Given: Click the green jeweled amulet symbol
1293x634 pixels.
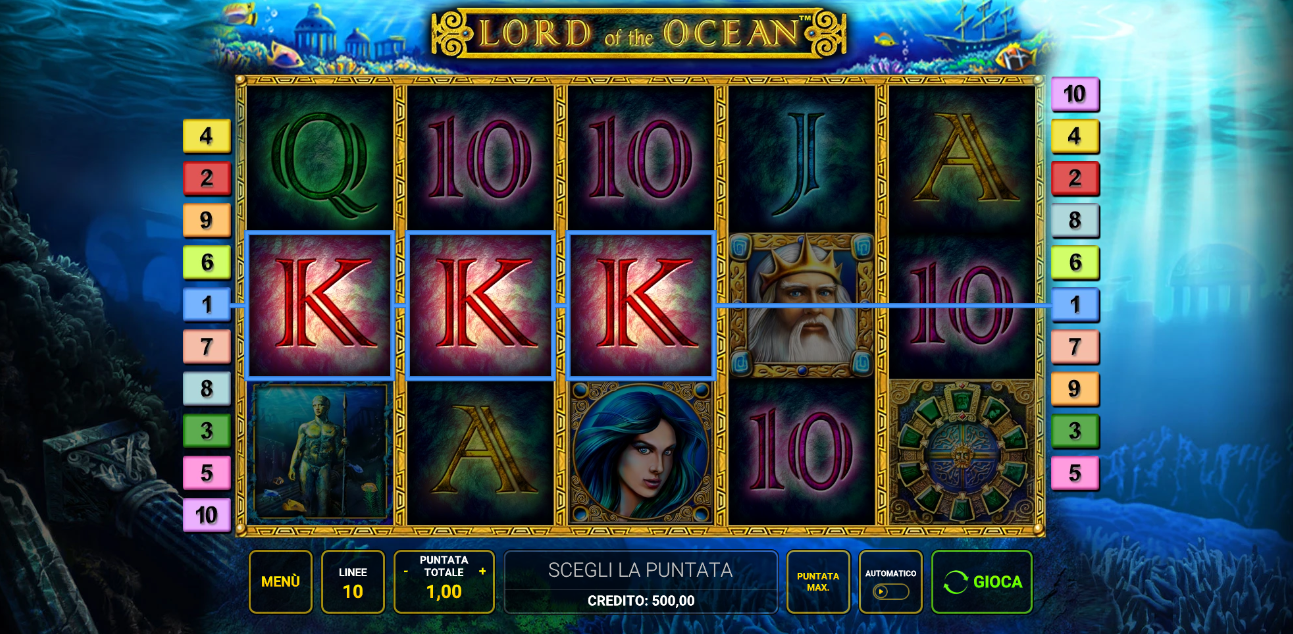Looking at the screenshot, I should pos(962,452).
